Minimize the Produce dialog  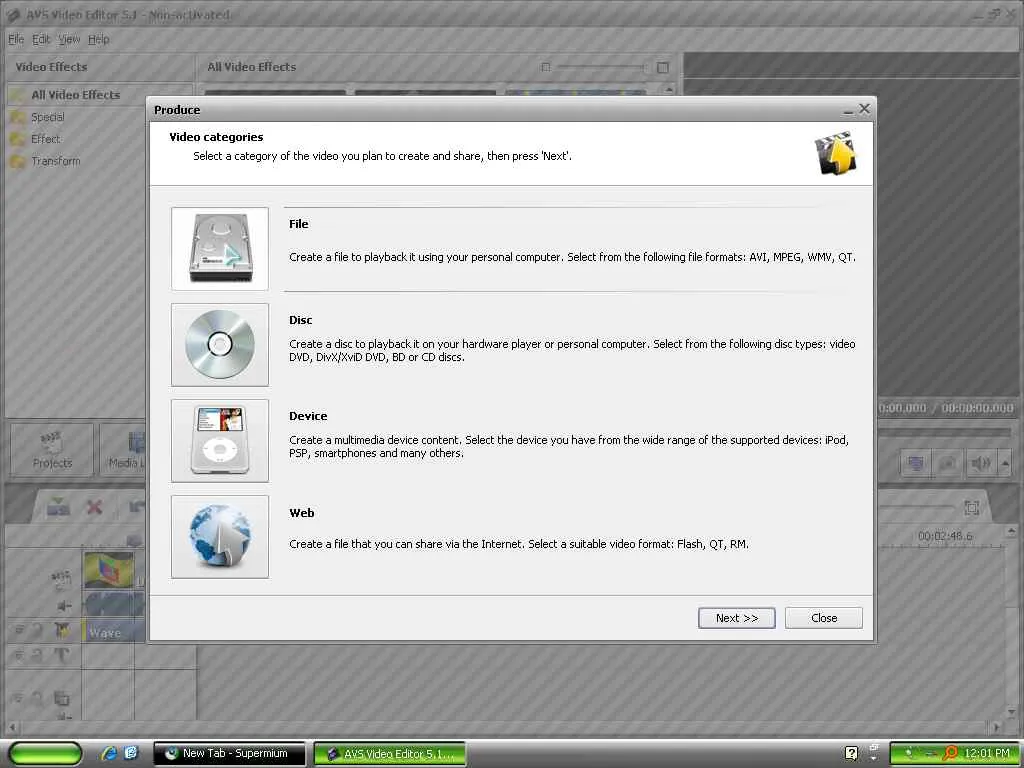pos(848,110)
